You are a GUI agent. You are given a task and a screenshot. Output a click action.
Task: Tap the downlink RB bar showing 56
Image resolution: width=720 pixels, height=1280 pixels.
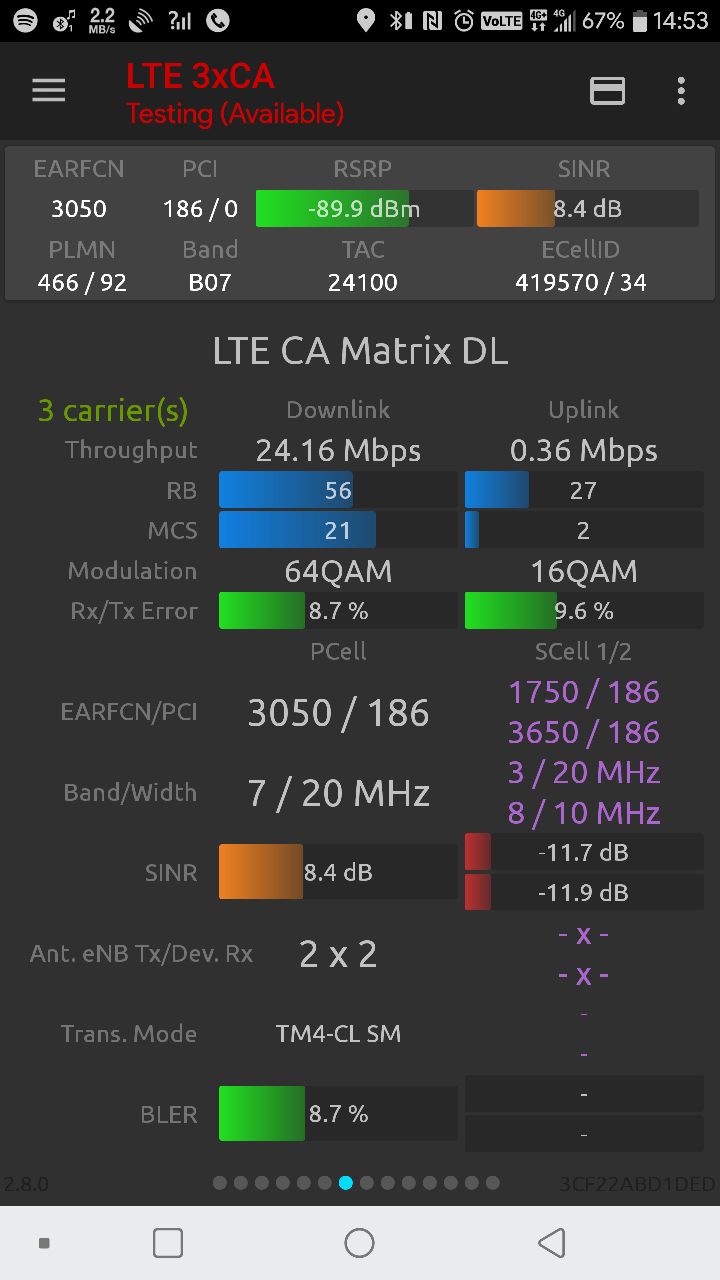tap(337, 490)
